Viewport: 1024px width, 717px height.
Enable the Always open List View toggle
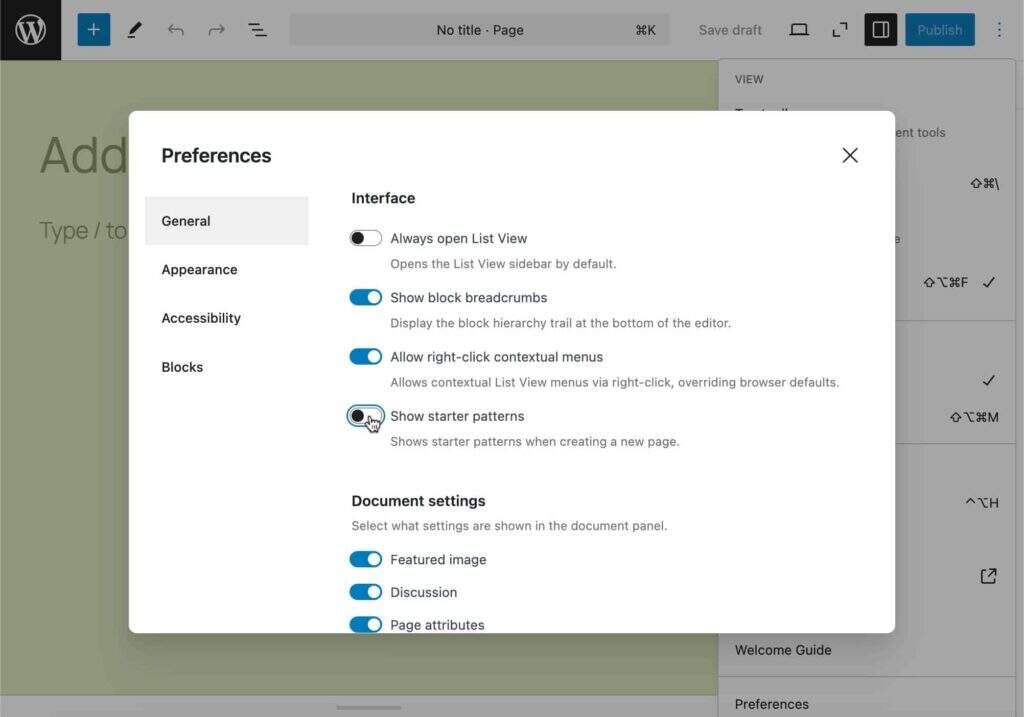click(x=366, y=238)
